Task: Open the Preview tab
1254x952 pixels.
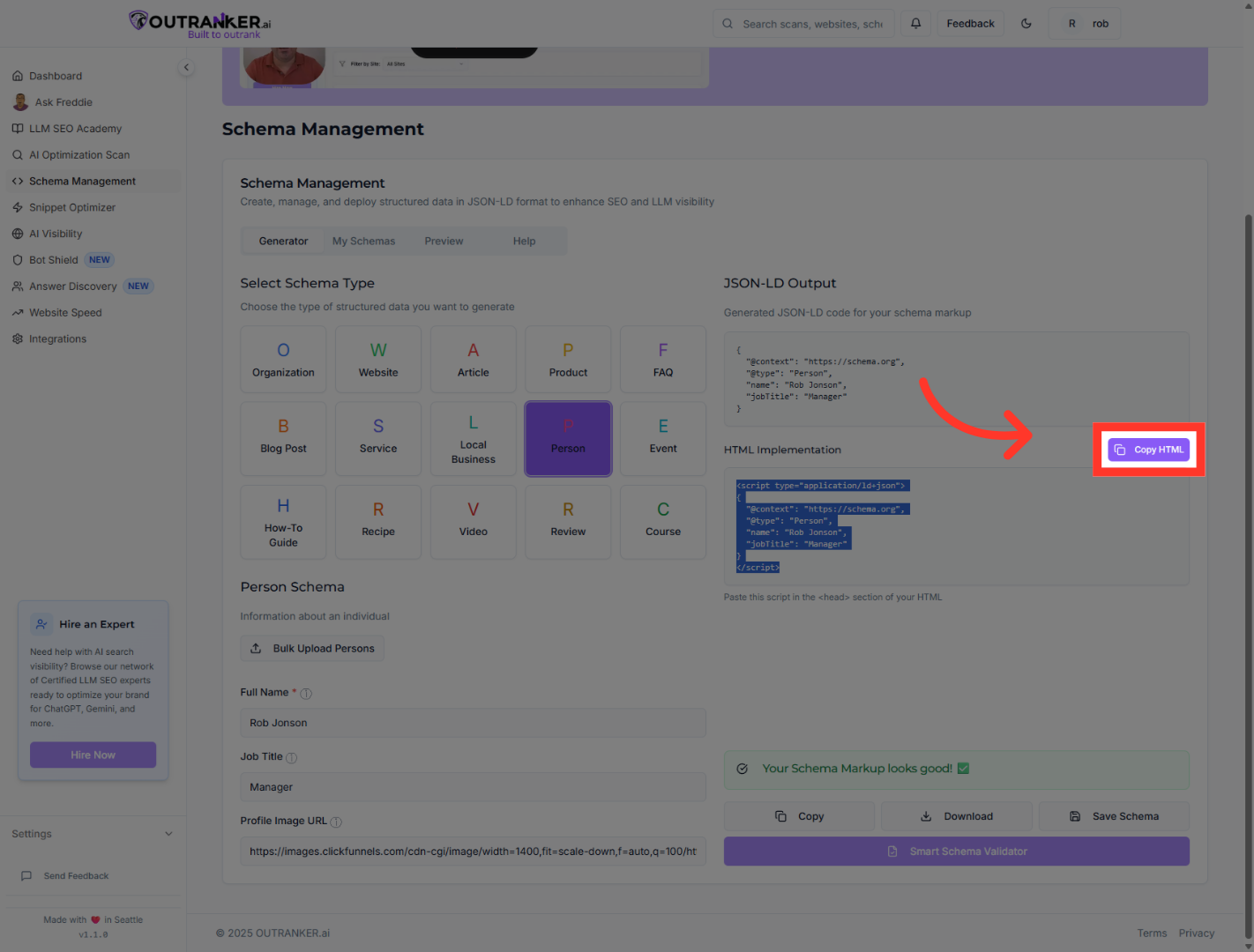Action: [x=444, y=242]
